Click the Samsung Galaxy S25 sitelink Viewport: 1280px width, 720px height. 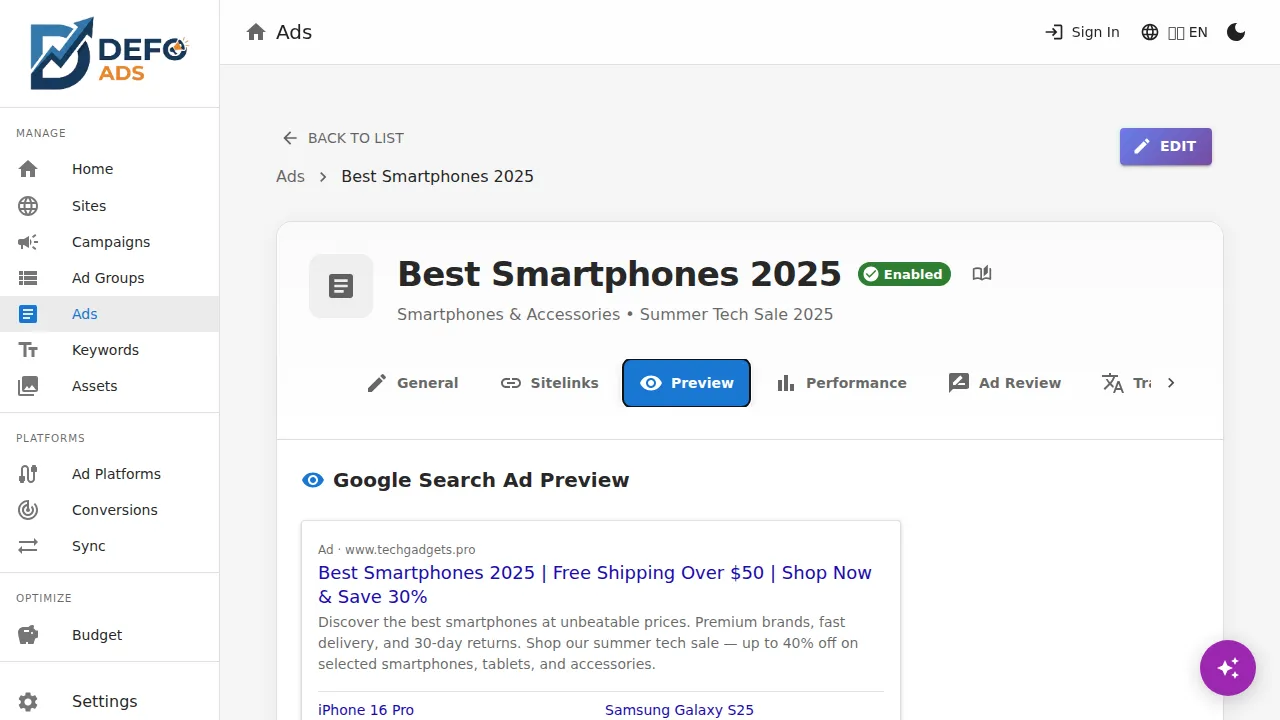(679, 710)
